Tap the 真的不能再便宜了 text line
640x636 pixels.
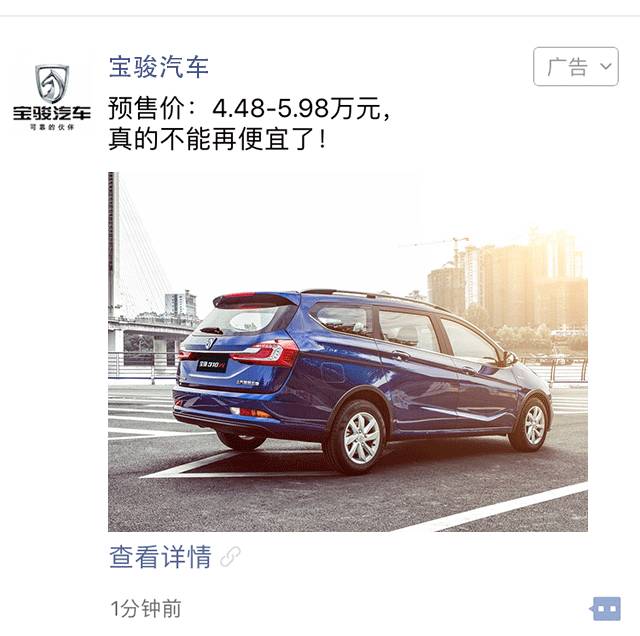217,139
